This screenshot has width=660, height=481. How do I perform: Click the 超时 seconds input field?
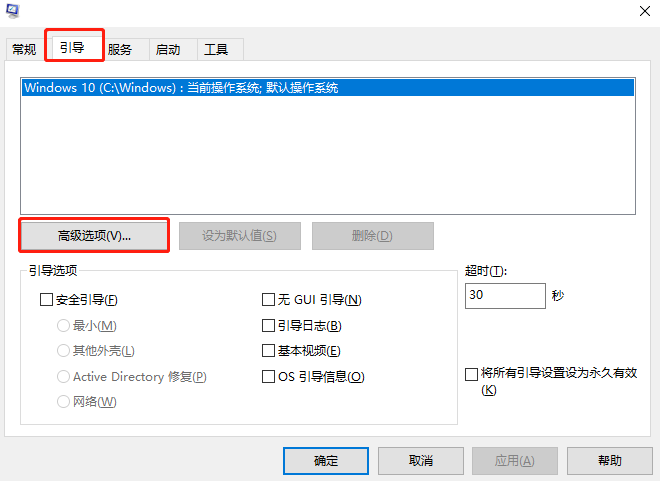tap(504, 296)
